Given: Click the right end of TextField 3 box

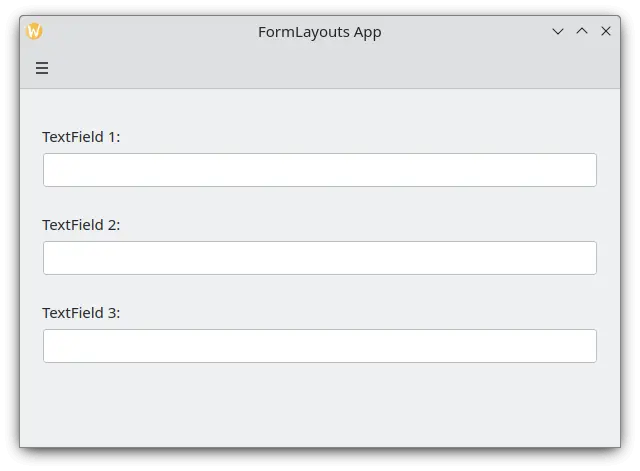Looking at the screenshot, I should tap(586, 346).
